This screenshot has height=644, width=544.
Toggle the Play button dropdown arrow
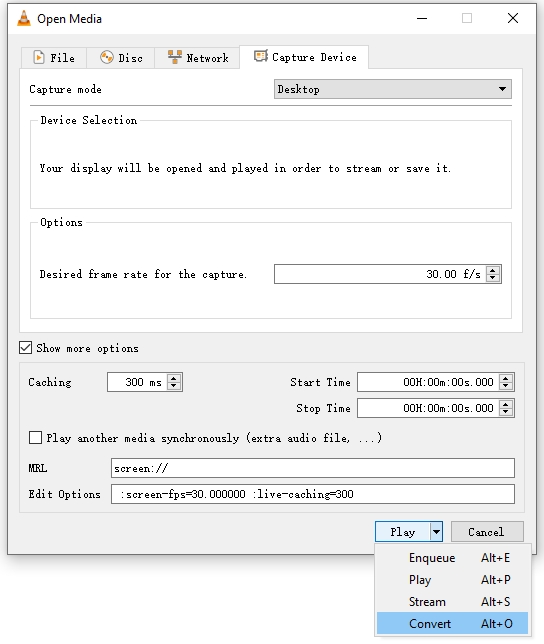click(436, 532)
